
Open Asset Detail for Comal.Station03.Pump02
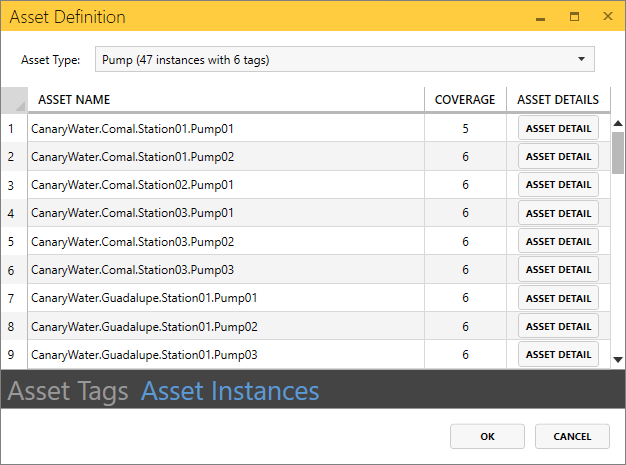558,241
